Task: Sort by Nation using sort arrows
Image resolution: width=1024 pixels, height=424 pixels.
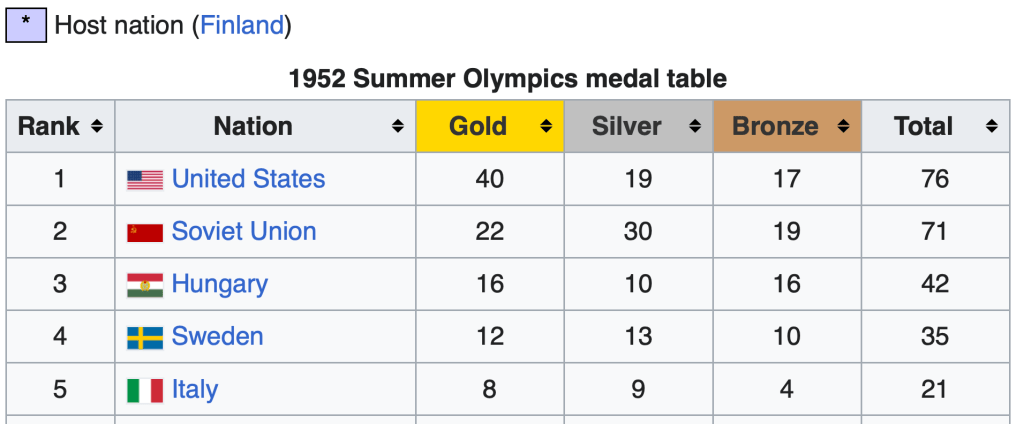Action: 398,127
